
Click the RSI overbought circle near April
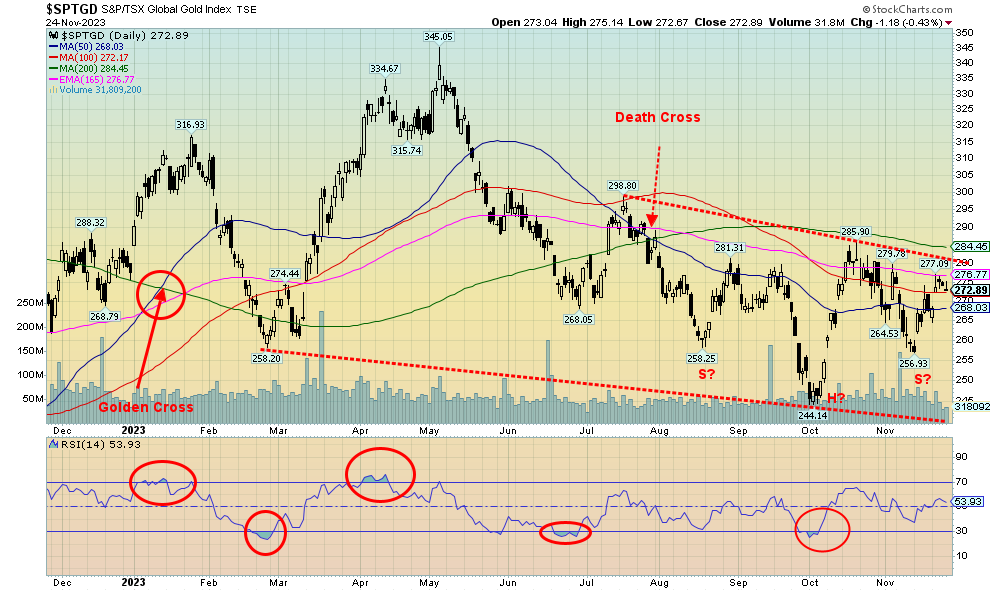[379, 473]
